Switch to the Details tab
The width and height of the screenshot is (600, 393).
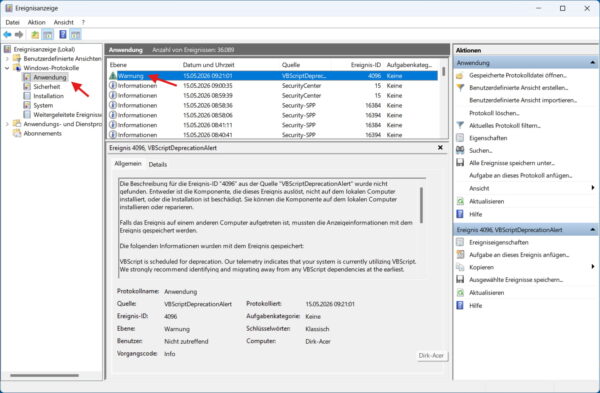pos(158,165)
